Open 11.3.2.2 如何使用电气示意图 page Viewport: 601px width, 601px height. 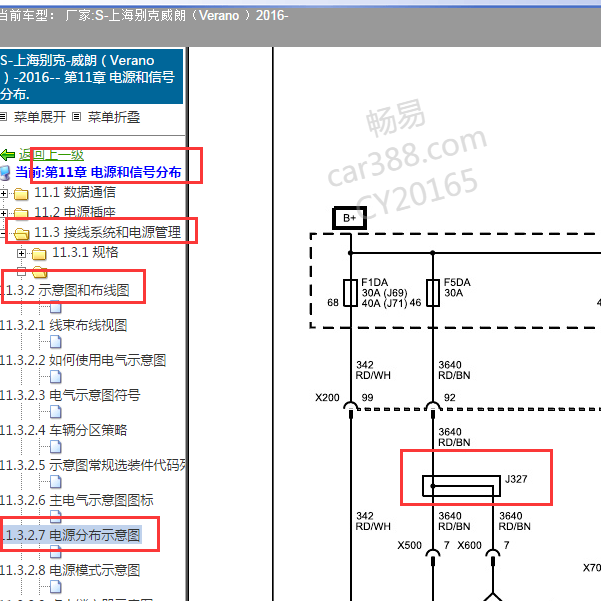pos(83,360)
